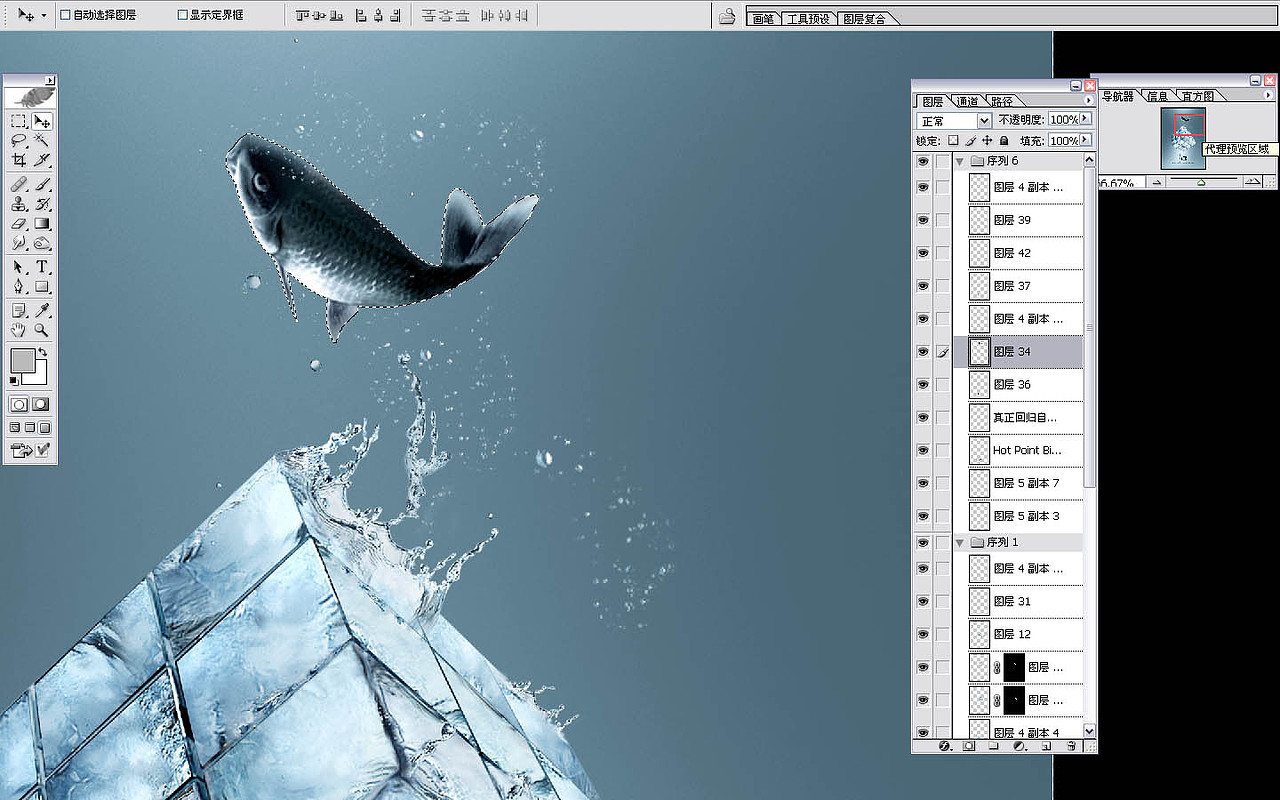Select the Pen tool
Viewport: 1280px width, 800px height.
(19, 286)
